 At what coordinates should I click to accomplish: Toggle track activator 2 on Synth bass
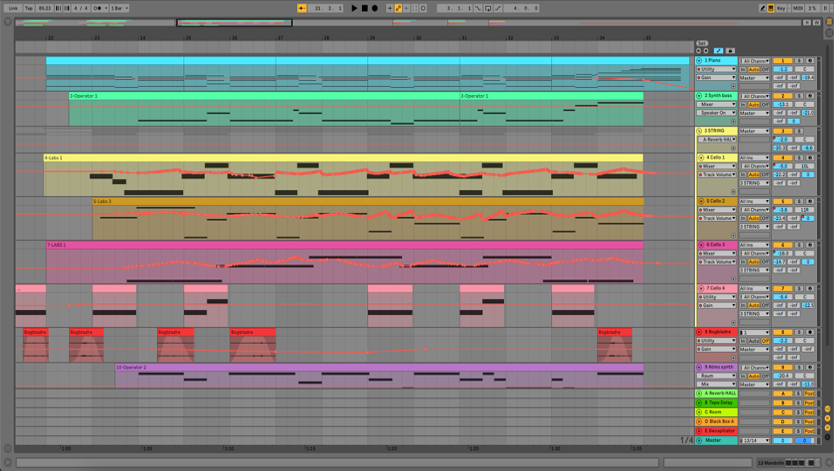[x=782, y=96]
